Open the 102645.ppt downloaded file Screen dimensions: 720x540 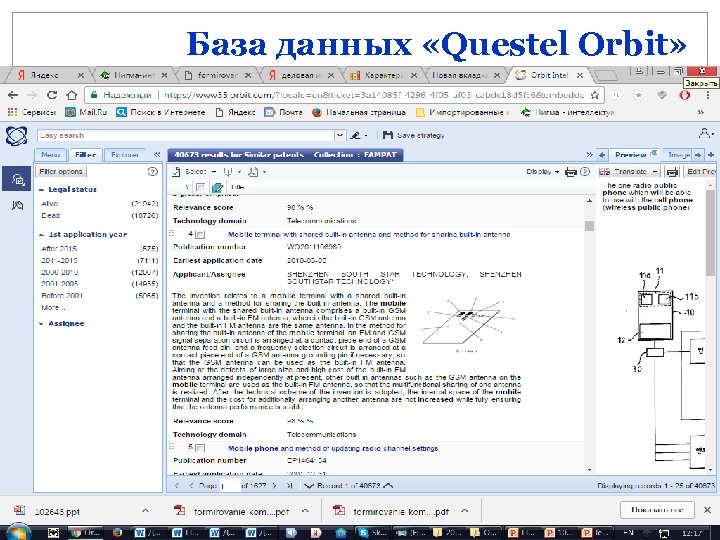[57, 511]
